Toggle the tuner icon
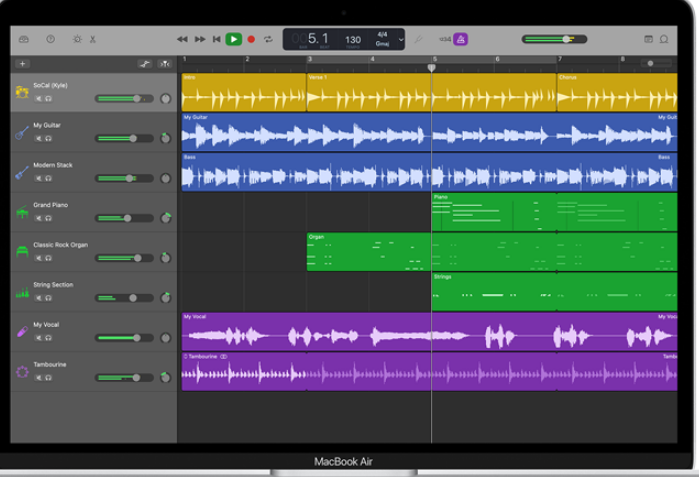Viewport: 699px width, 477px height. (x=418, y=39)
